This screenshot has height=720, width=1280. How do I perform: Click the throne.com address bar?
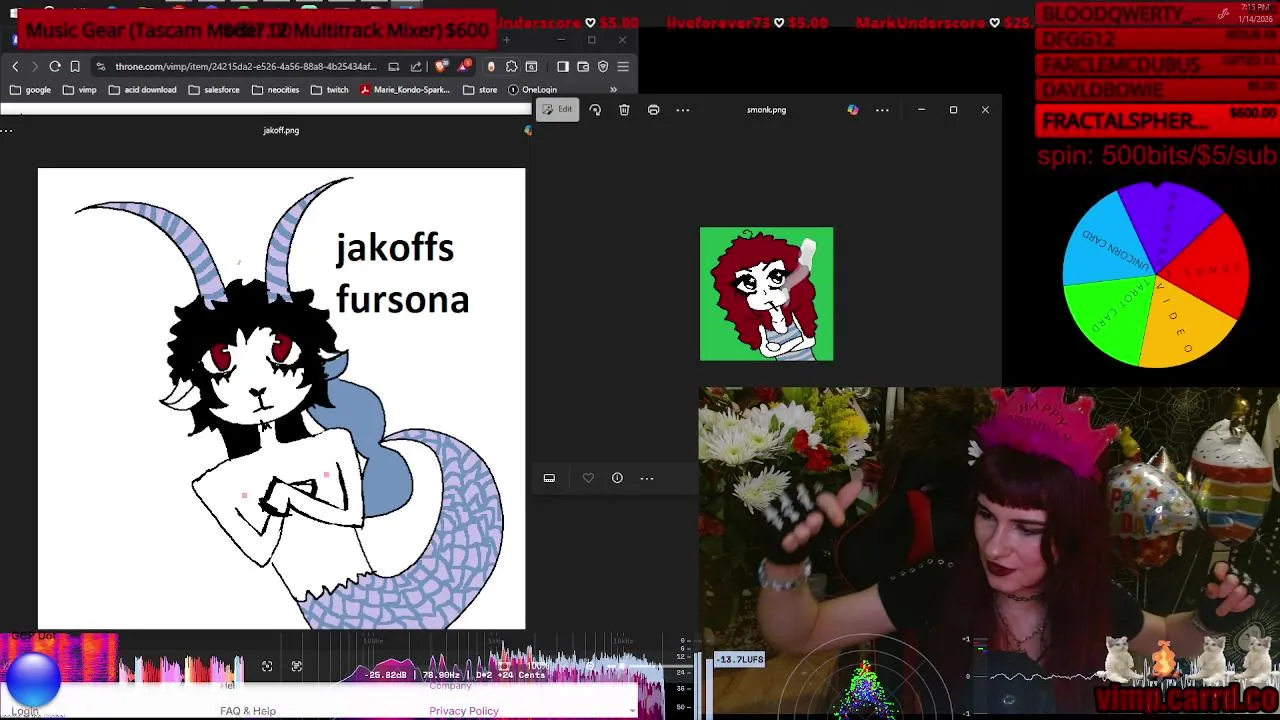(246, 66)
